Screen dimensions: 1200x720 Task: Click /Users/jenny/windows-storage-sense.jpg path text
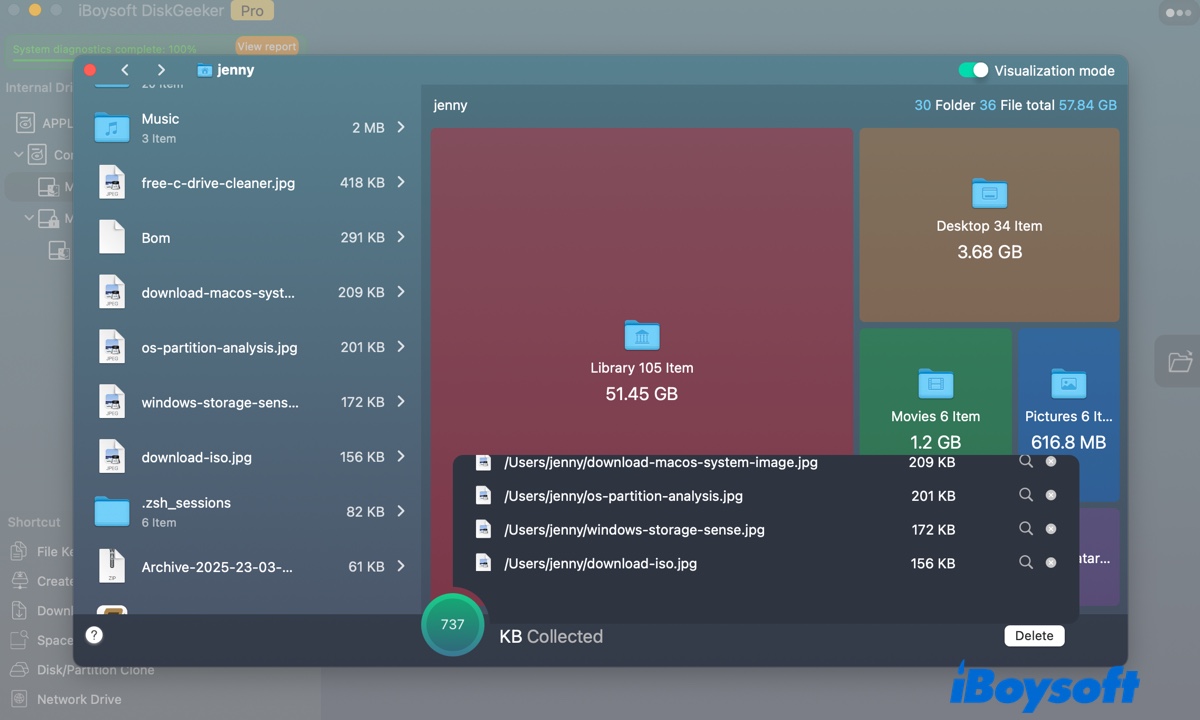pyautogui.click(x=634, y=530)
